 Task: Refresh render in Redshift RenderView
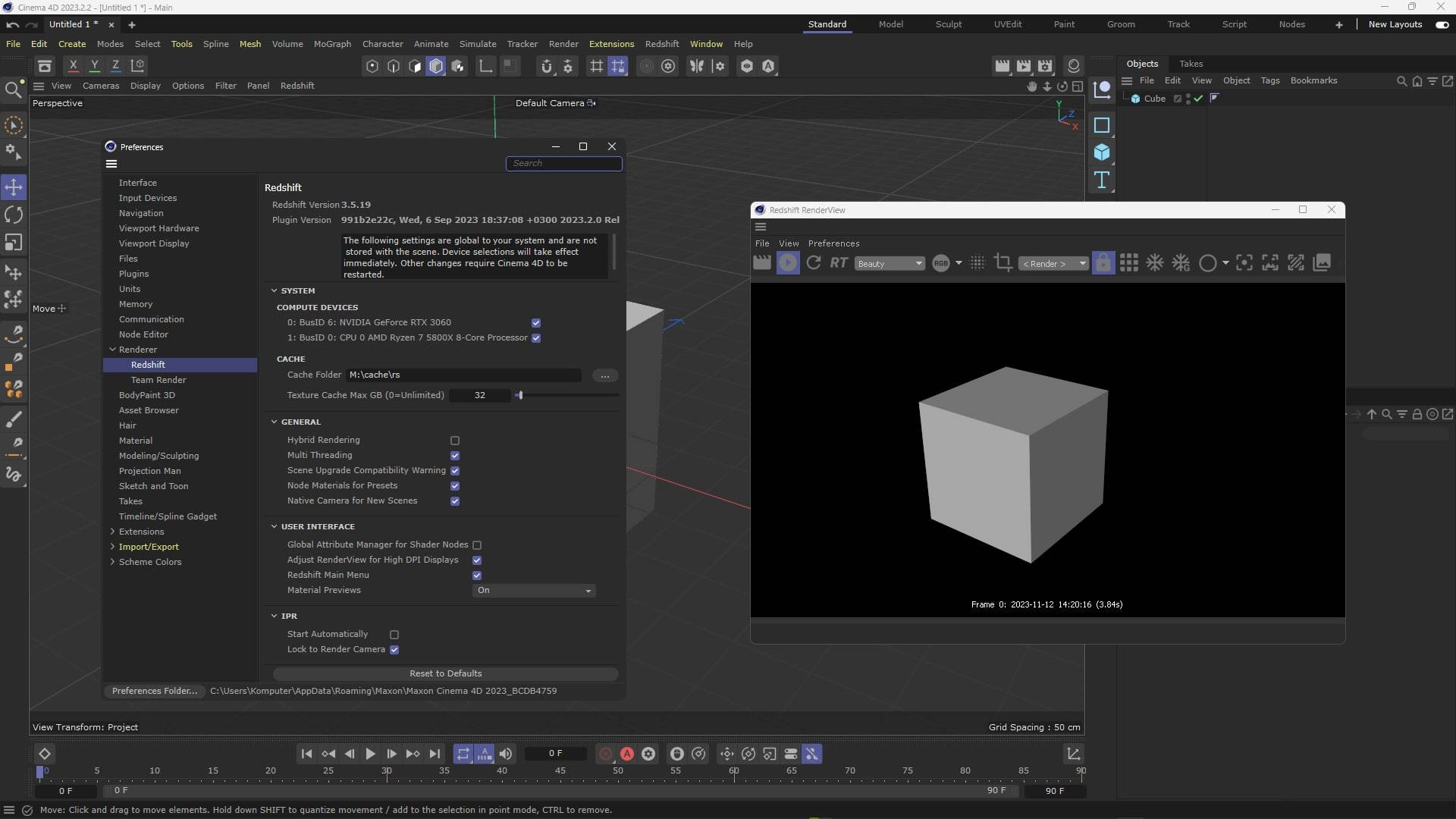pos(814,262)
